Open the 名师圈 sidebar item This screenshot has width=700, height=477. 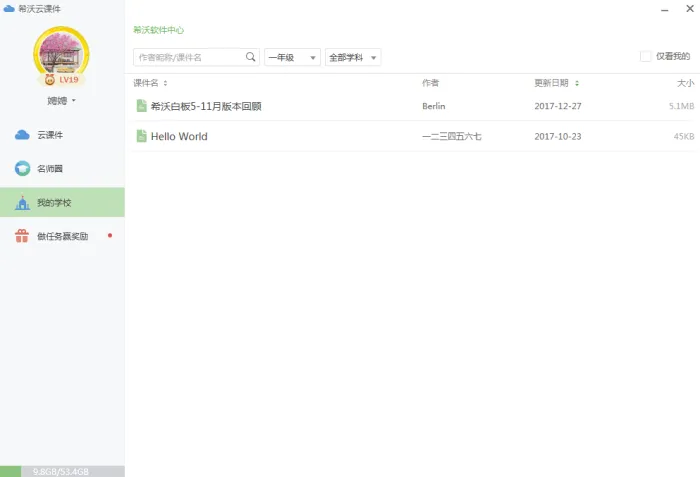tap(50, 169)
